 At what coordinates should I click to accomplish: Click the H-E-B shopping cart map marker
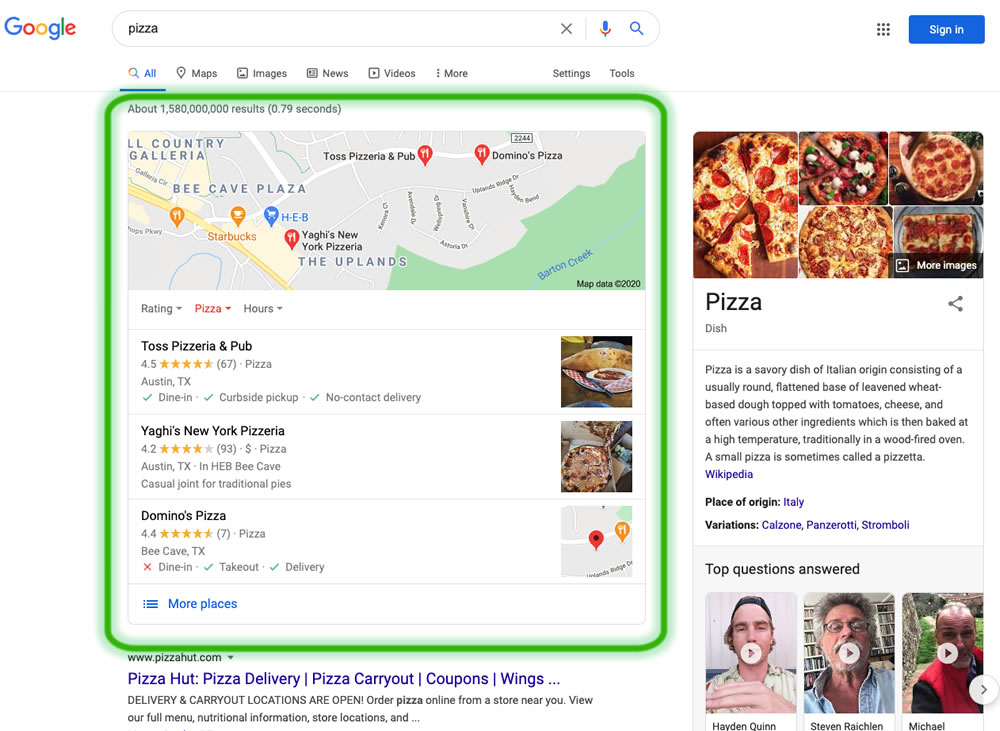[271, 214]
